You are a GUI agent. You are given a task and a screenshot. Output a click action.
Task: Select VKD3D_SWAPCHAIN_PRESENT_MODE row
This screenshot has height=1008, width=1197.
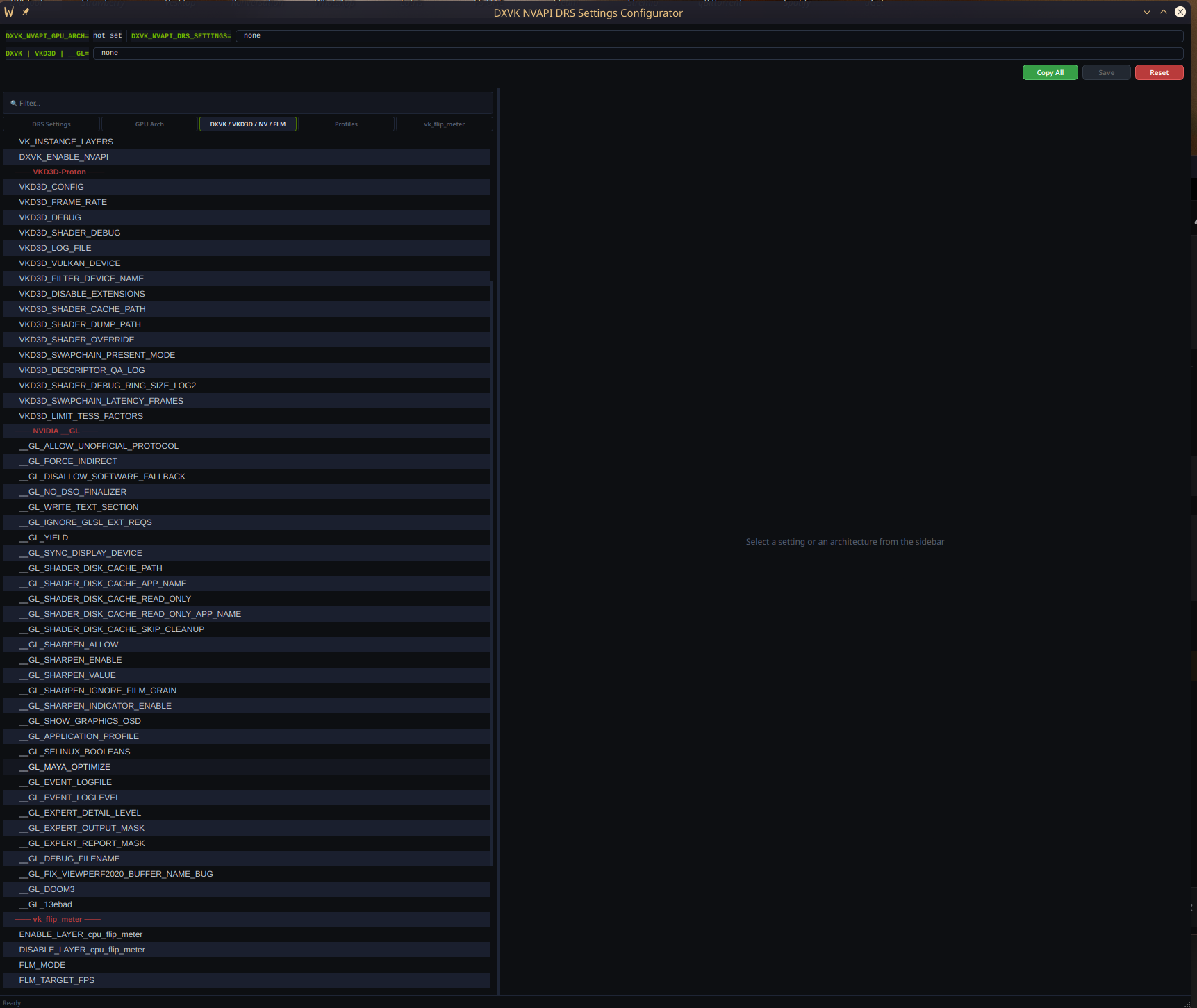(x=247, y=355)
